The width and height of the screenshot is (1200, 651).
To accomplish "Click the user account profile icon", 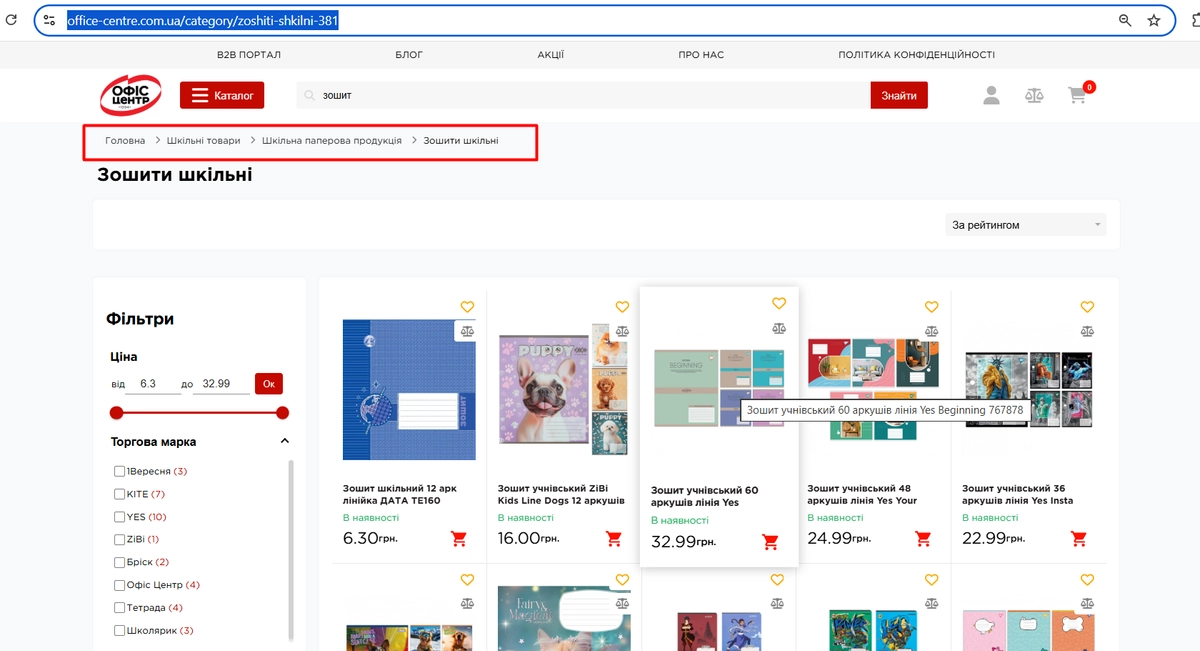I will point(991,95).
